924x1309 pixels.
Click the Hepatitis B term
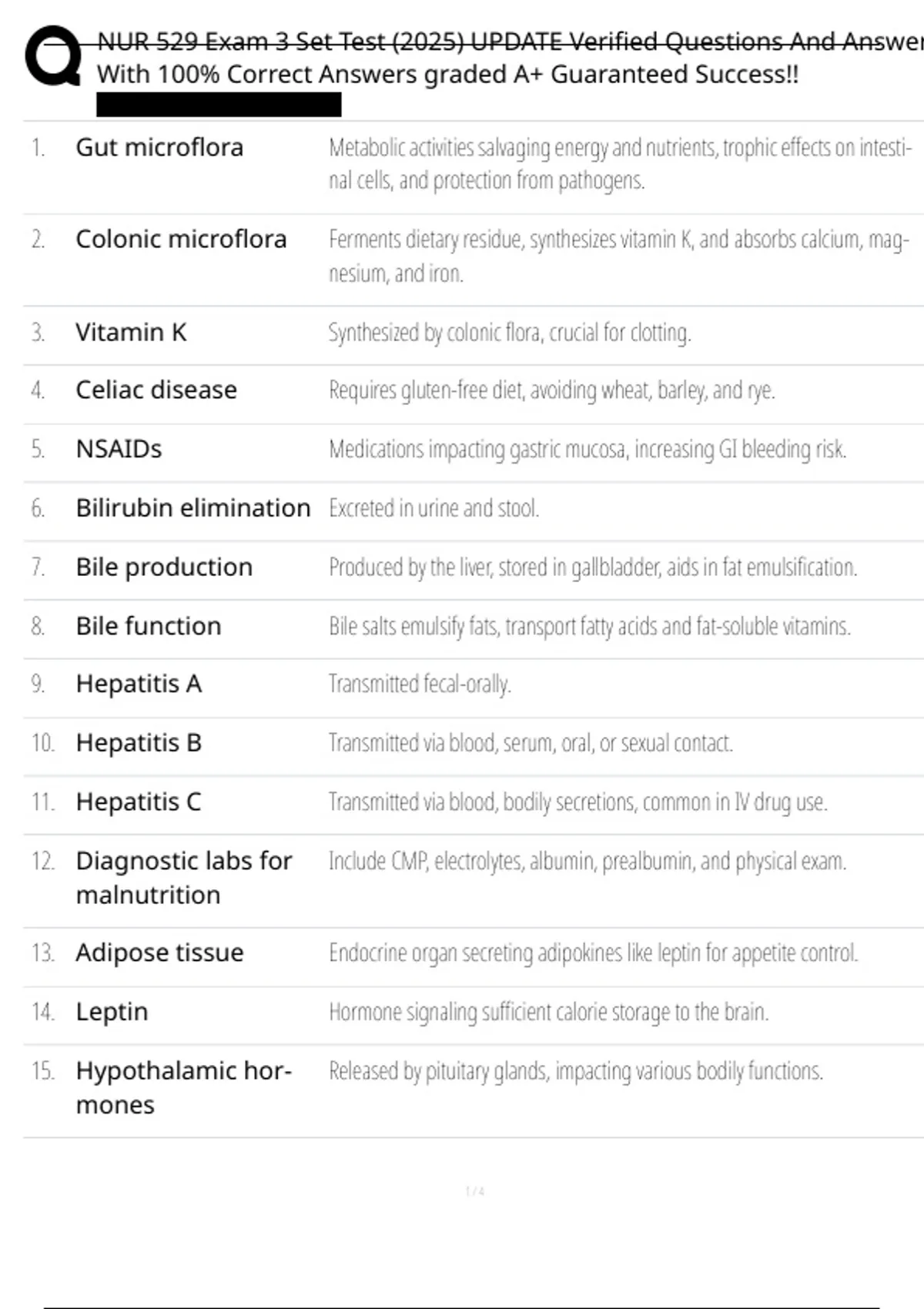(x=139, y=743)
